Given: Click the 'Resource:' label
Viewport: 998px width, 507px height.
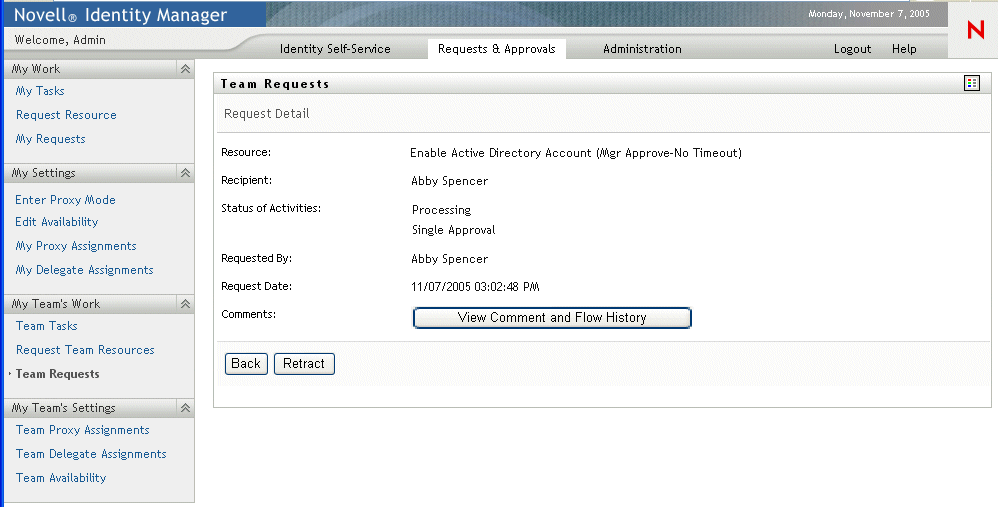Looking at the screenshot, I should point(246,152).
